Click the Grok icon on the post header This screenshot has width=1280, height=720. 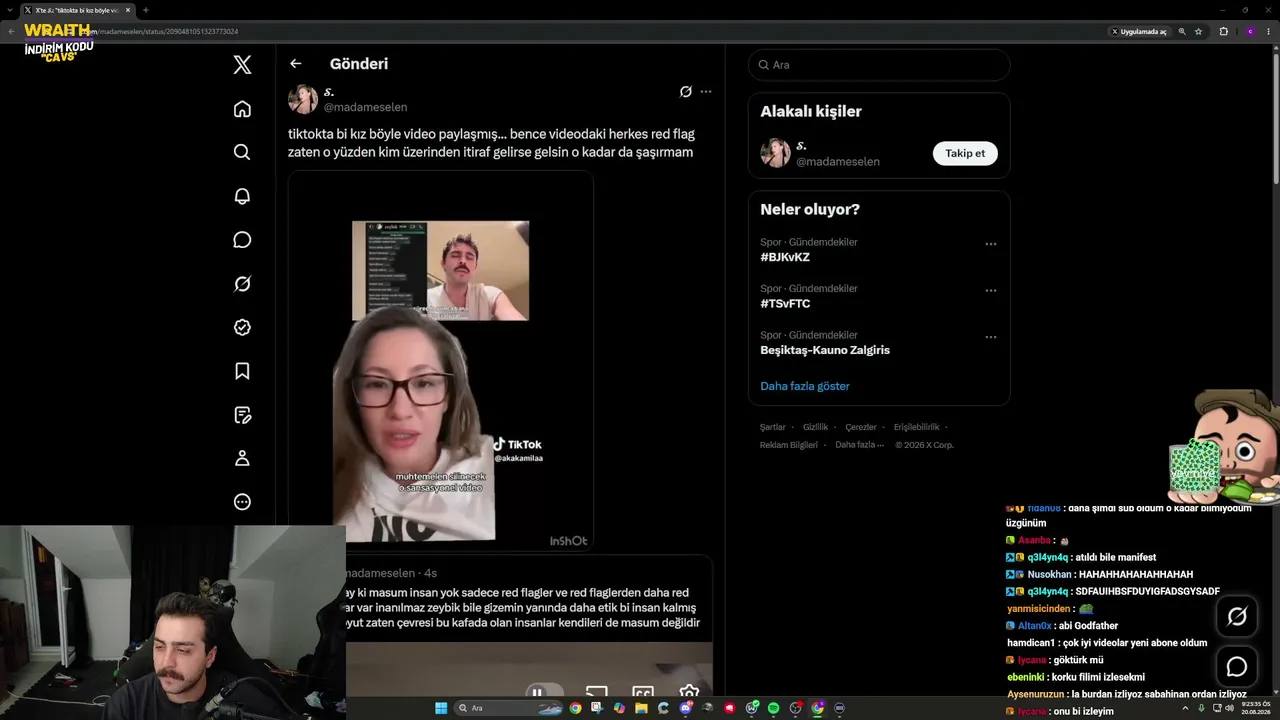pyautogui.click(x=686, y=92)
